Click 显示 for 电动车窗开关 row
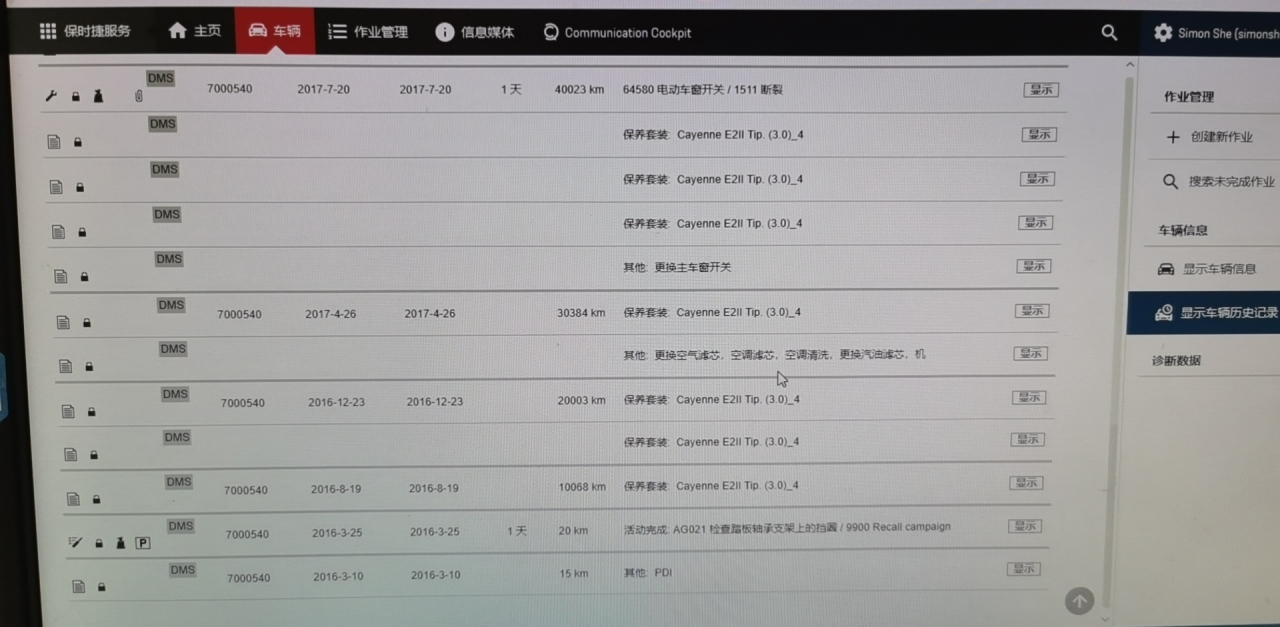Viewport: 1280px width, 627px height. coord(1041,90)
